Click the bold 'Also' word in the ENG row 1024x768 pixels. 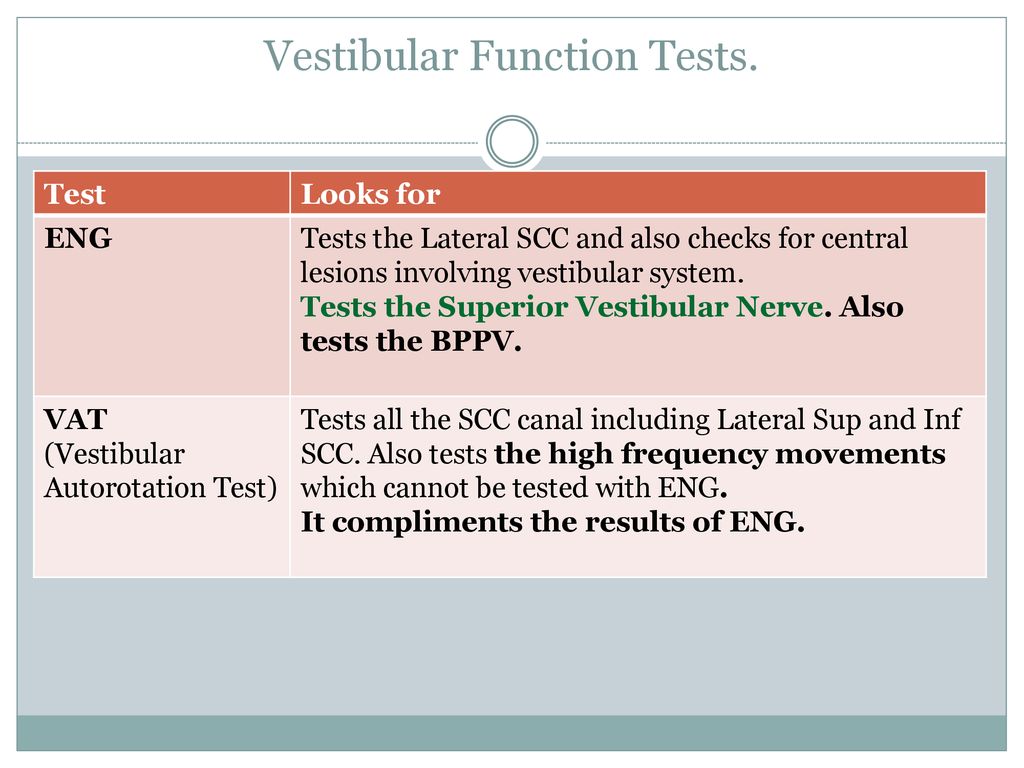pyautogui.click(x=871, y=307)
